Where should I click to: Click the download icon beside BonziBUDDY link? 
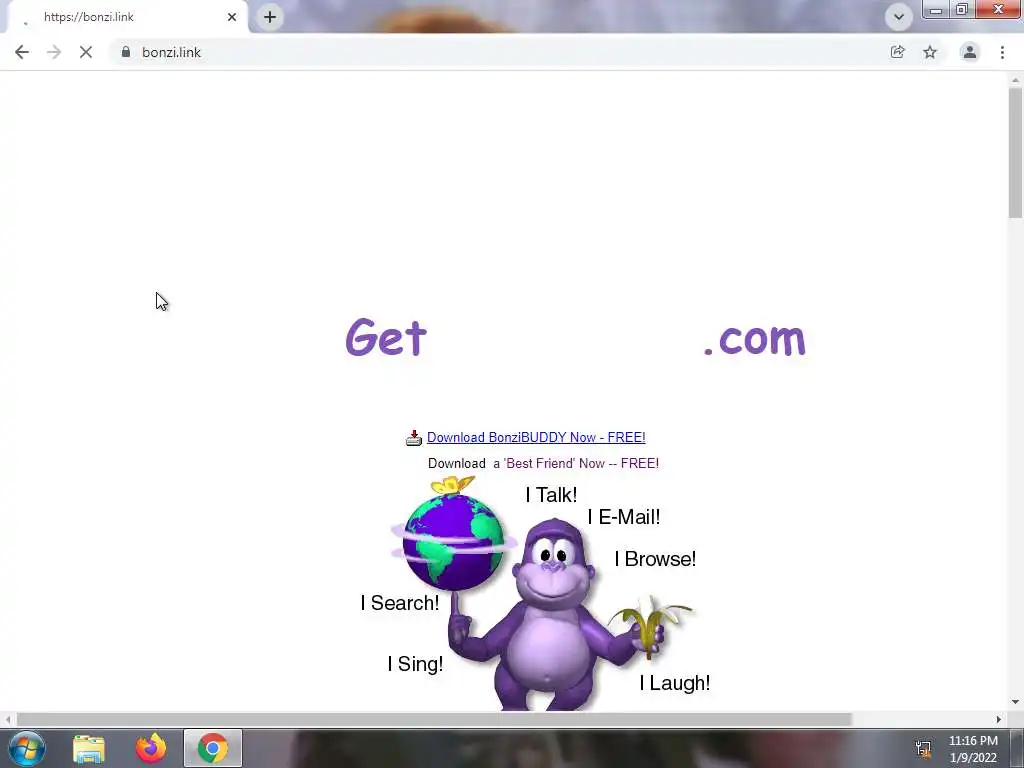tap(414, 438)
